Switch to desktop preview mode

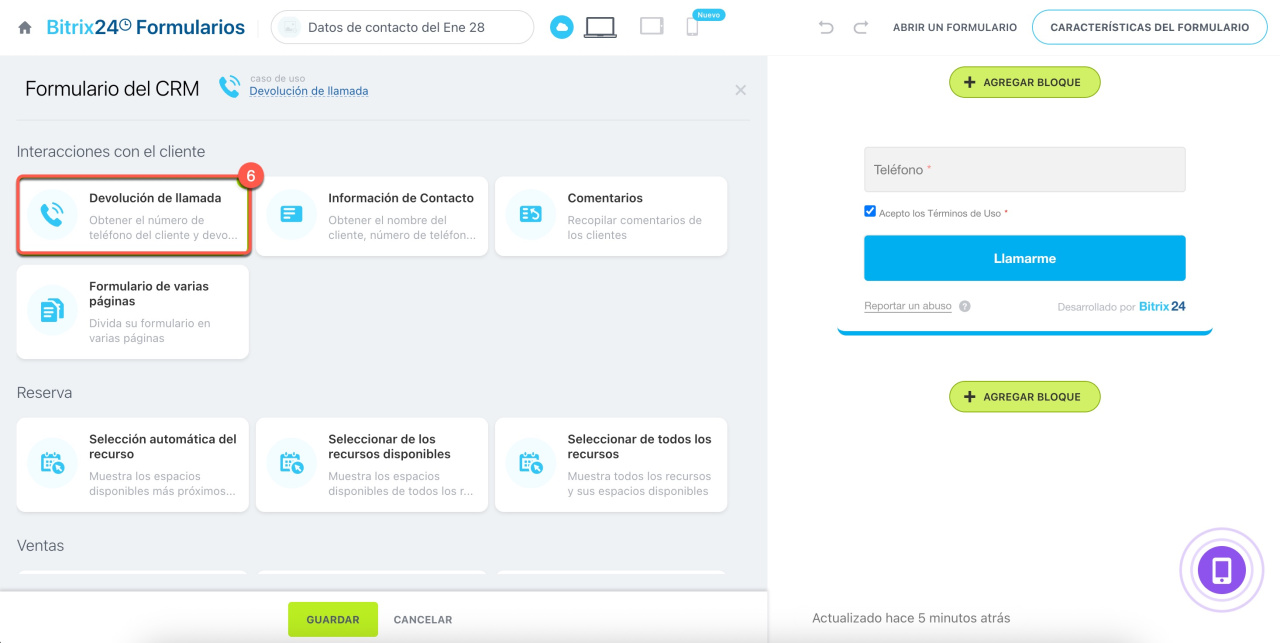coord(600,28)
